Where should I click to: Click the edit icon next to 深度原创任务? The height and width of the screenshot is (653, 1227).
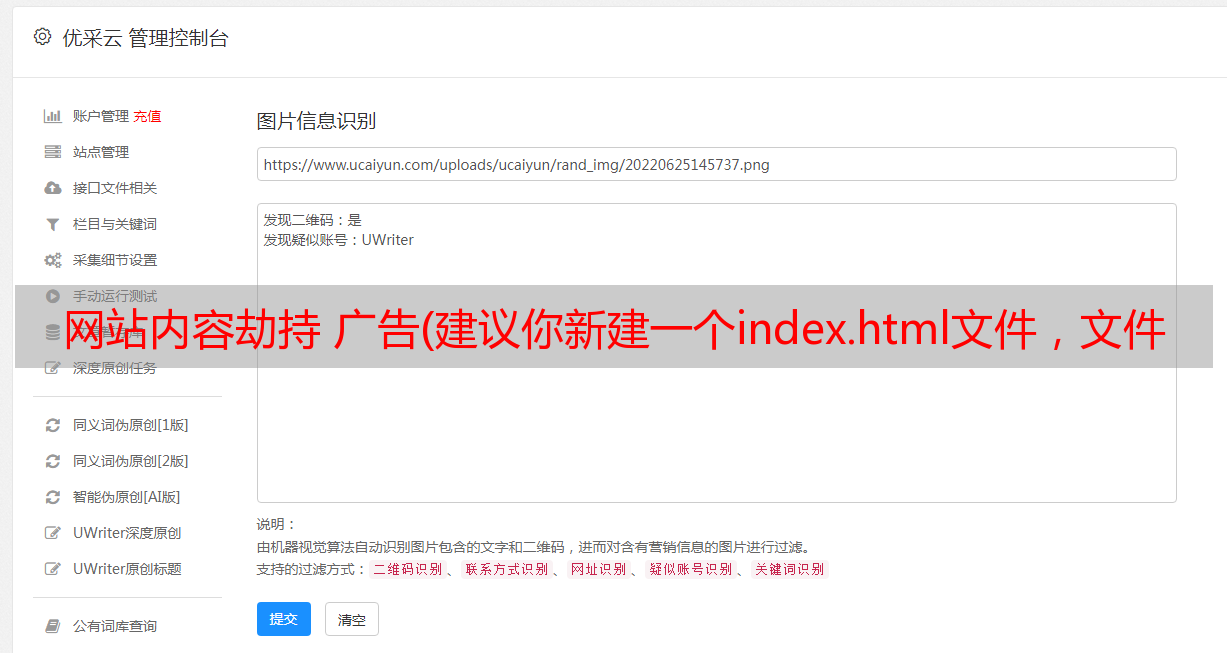pos(53,368)
